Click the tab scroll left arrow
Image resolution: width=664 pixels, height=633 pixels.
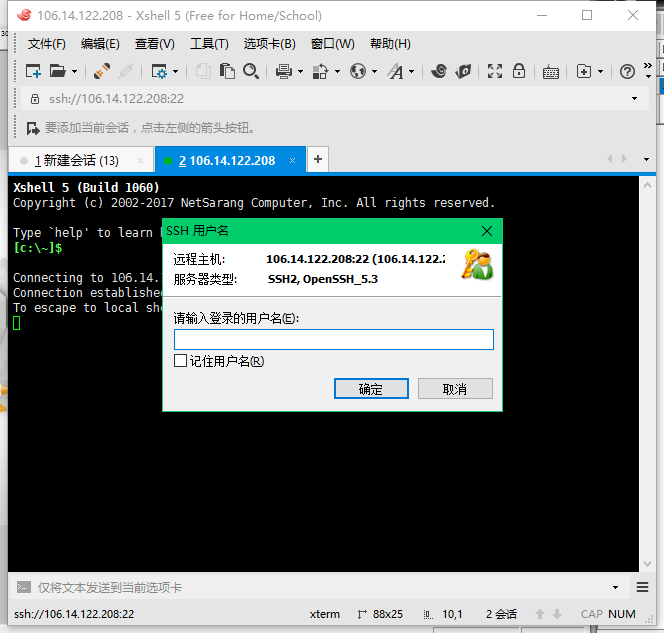pos(610,159)
